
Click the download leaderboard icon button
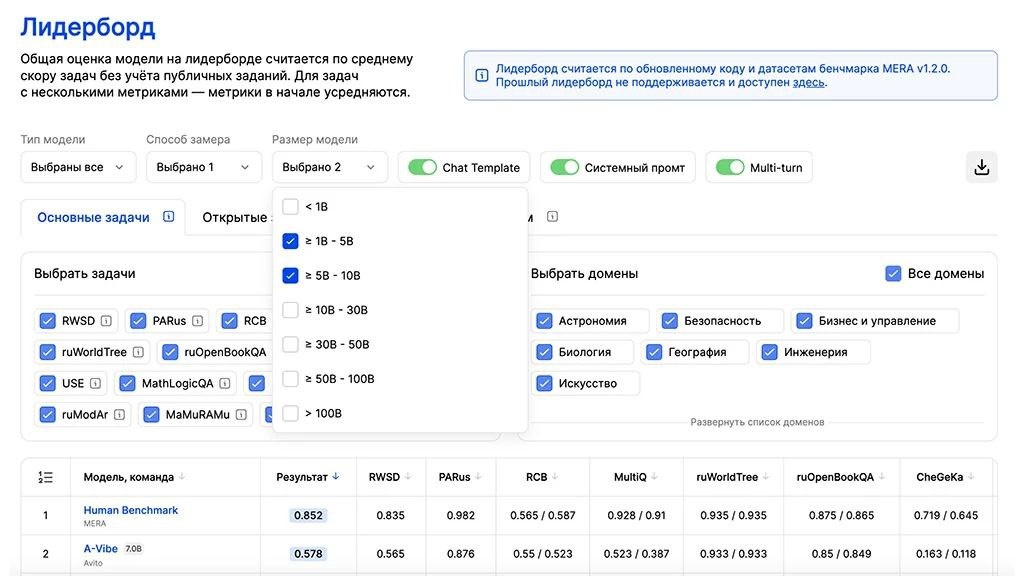981,167
